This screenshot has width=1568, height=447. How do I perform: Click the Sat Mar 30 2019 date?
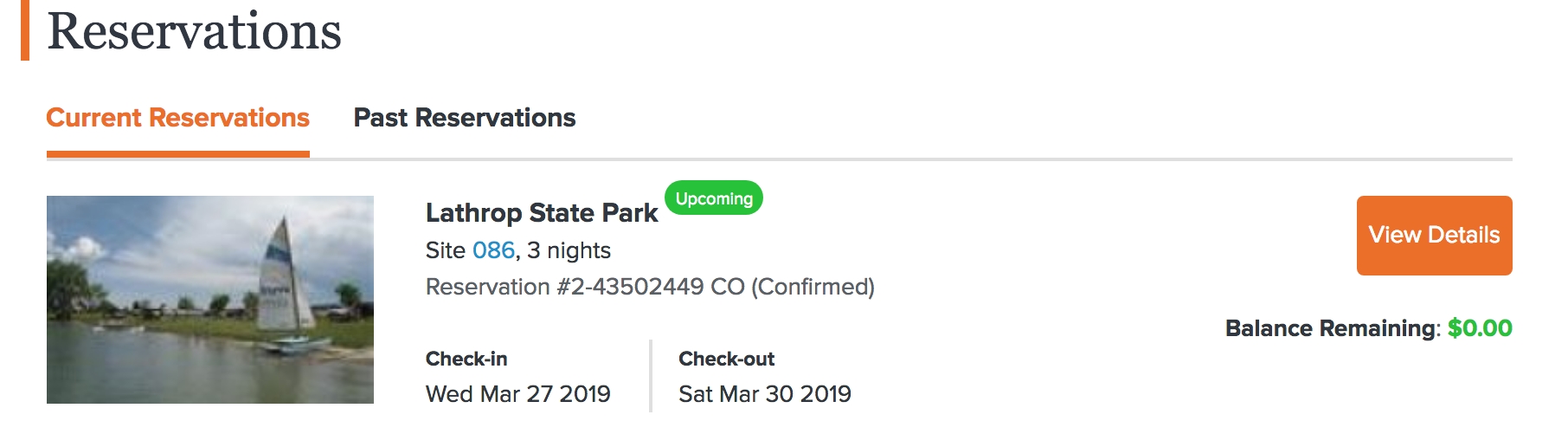click(x=765, y=394)
